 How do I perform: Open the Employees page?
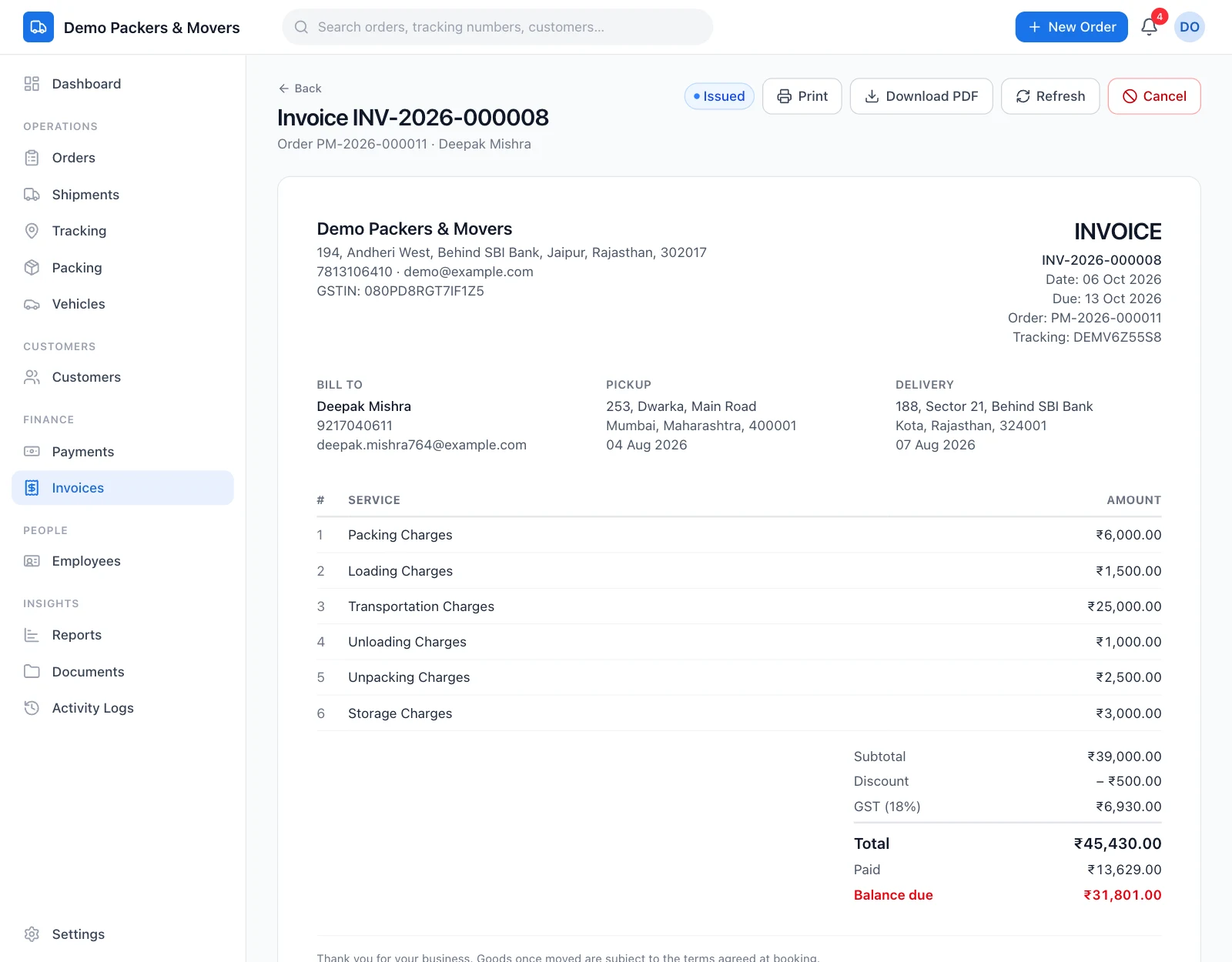coord(122,561)
